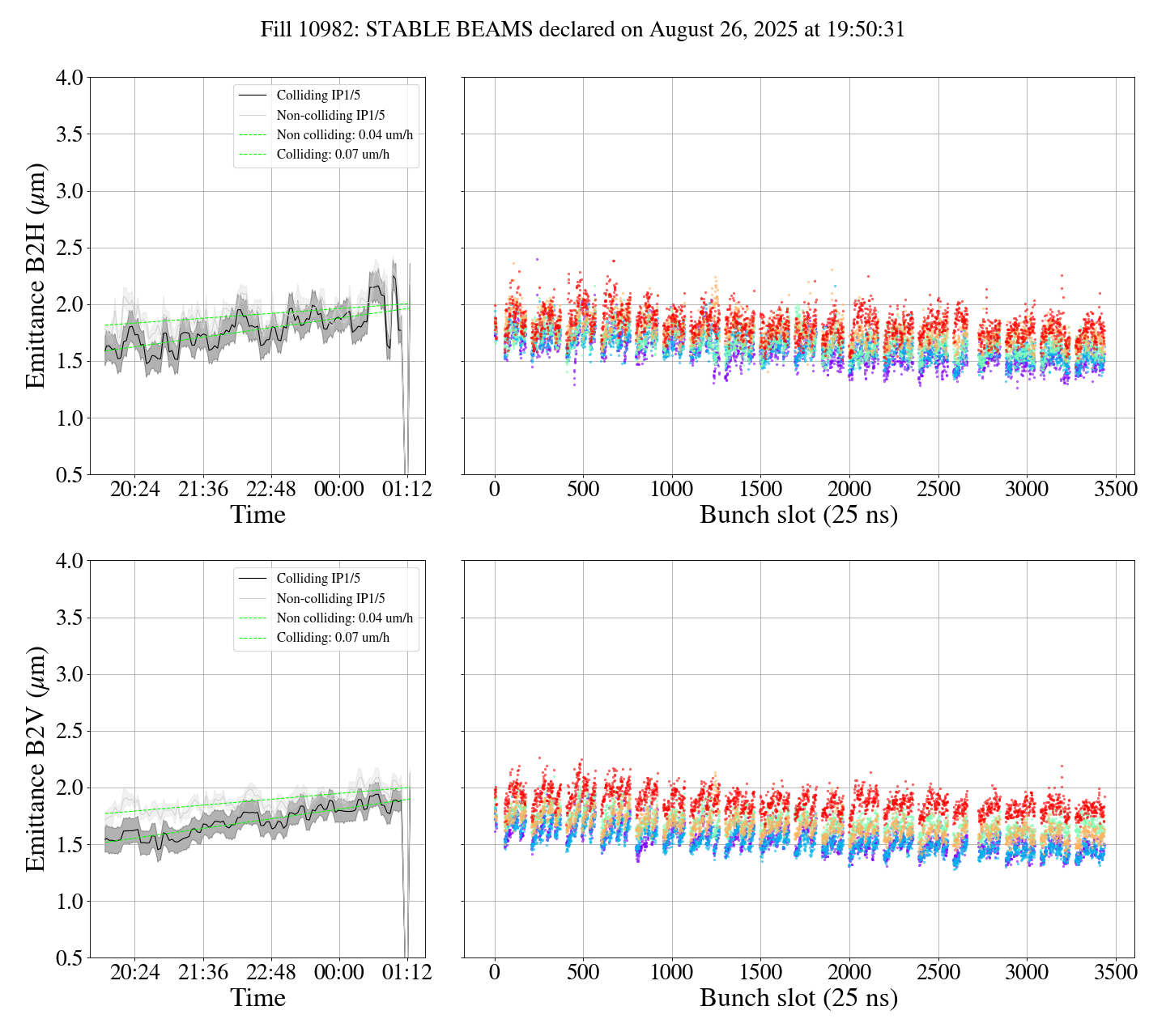This screenshot has height=1036, width=1166.
Task: Click Colliding: 0.07 um/h label in B2V legend
Action: [x=333, y=638]
